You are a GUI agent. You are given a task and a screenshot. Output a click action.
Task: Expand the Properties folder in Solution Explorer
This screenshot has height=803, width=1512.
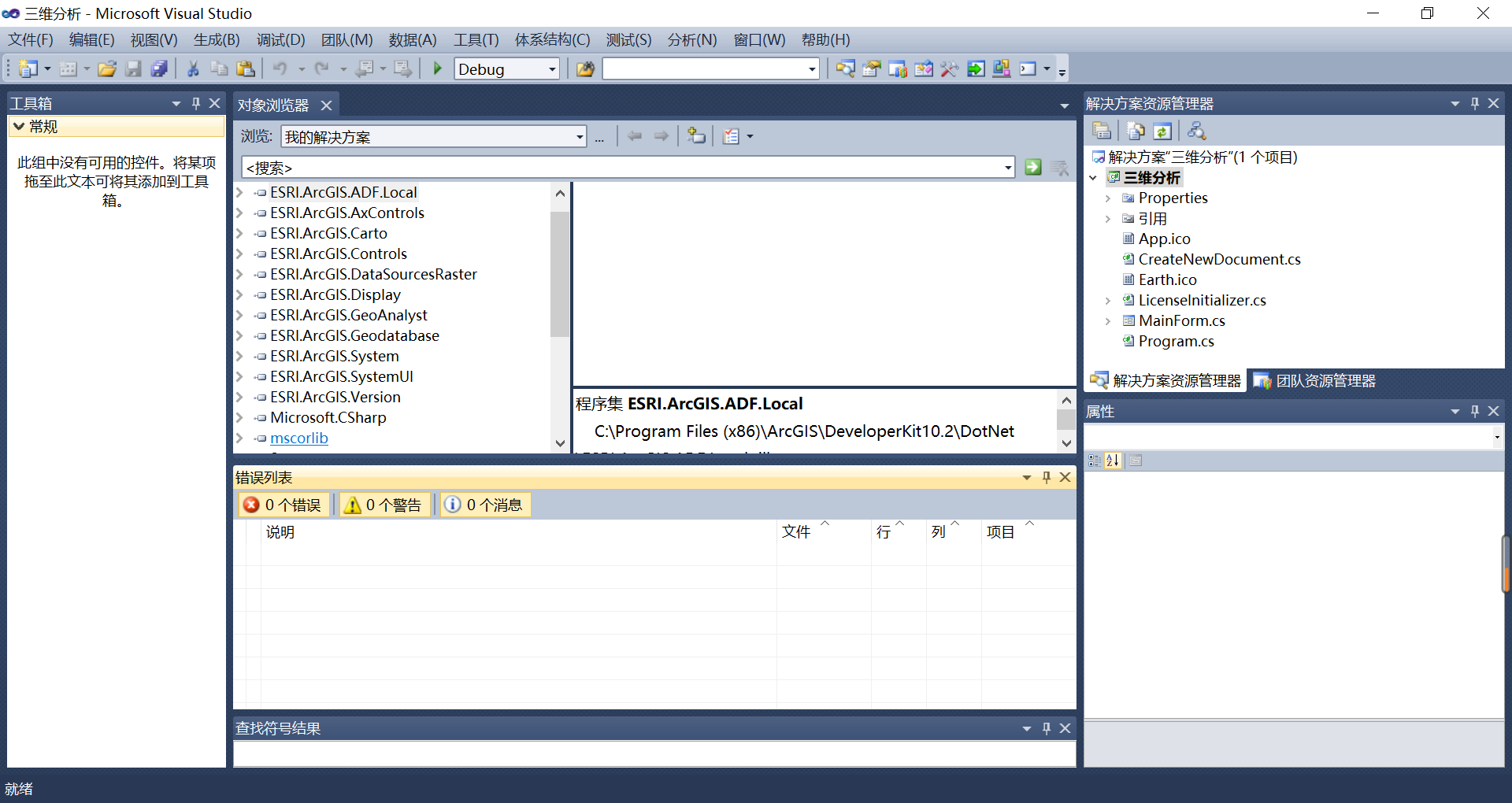point(1108,198)
